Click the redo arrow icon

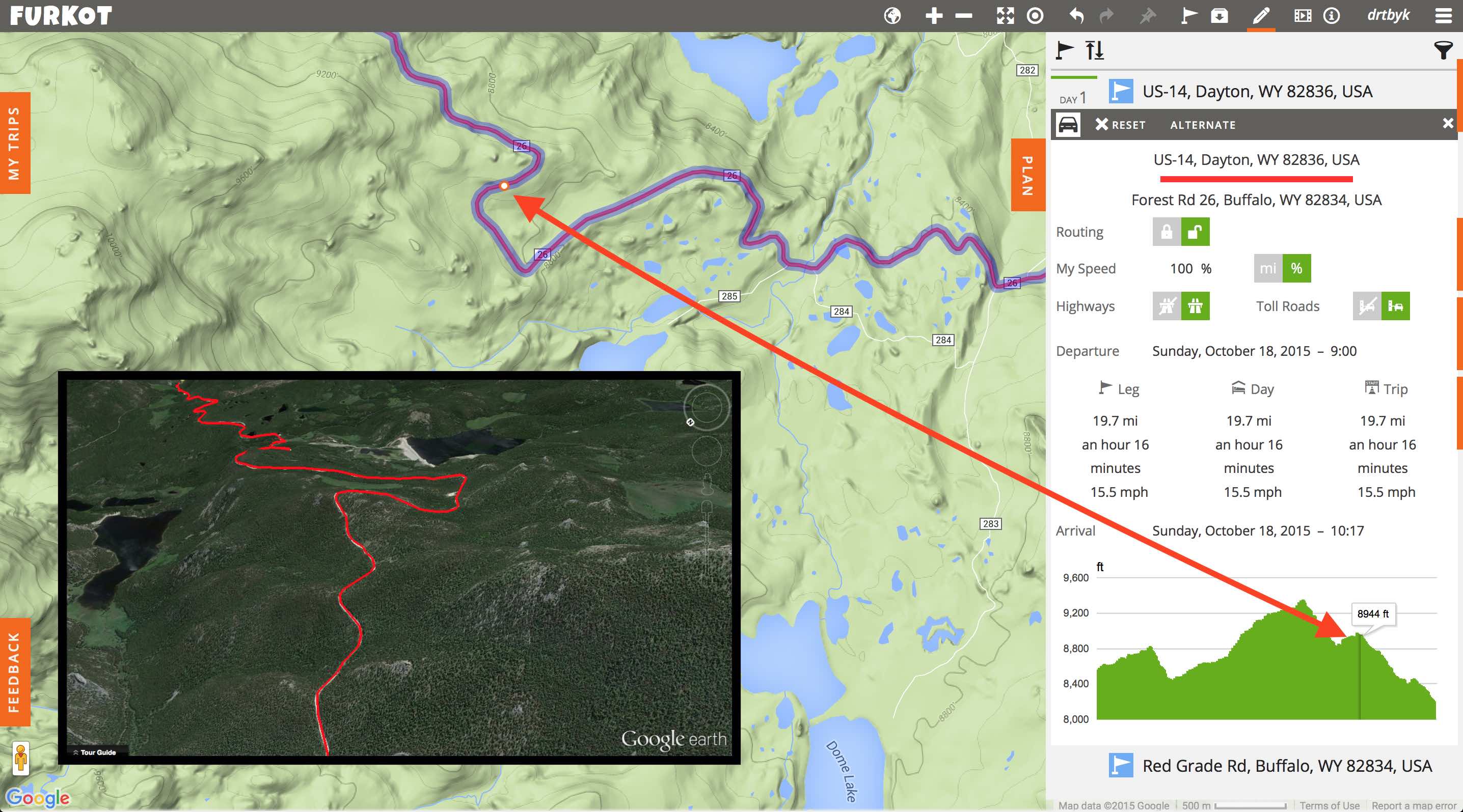tap(1106, 15)
